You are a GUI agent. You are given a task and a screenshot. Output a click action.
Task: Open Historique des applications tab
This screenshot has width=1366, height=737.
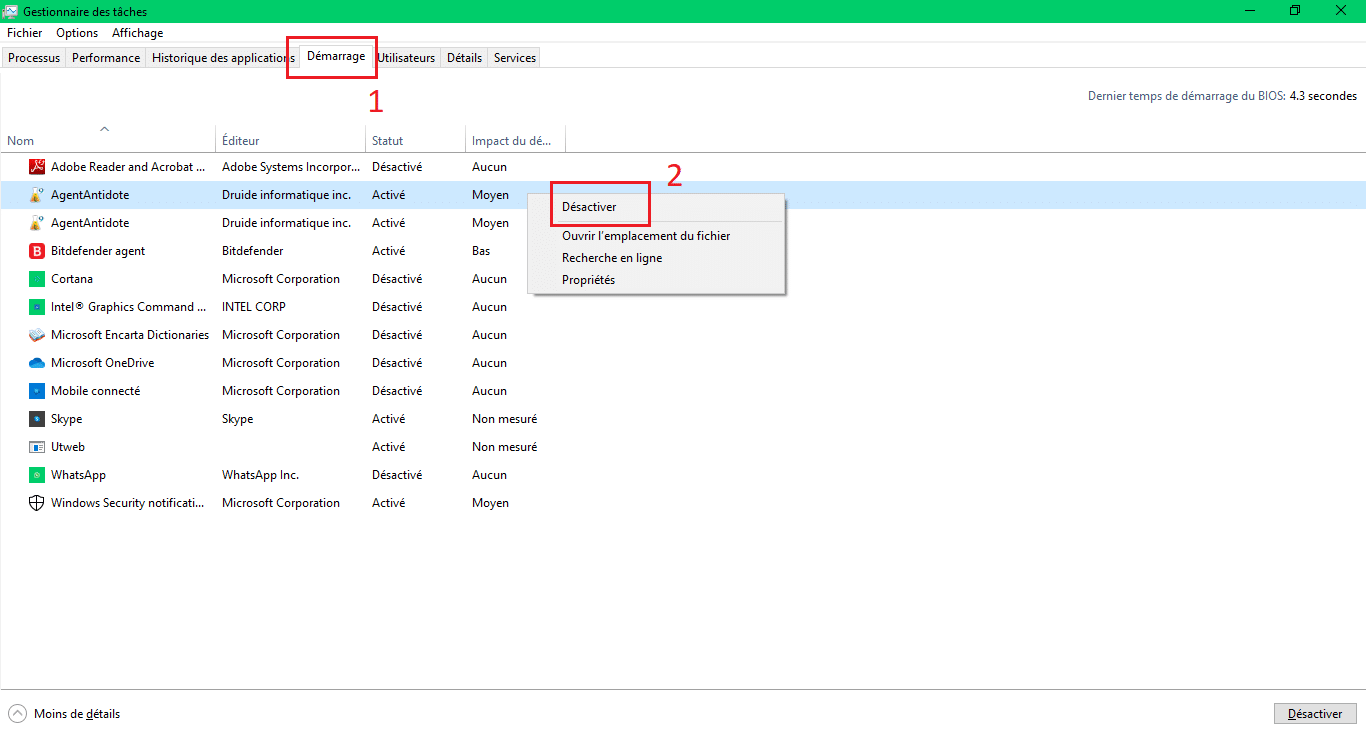tap(222, 58)
